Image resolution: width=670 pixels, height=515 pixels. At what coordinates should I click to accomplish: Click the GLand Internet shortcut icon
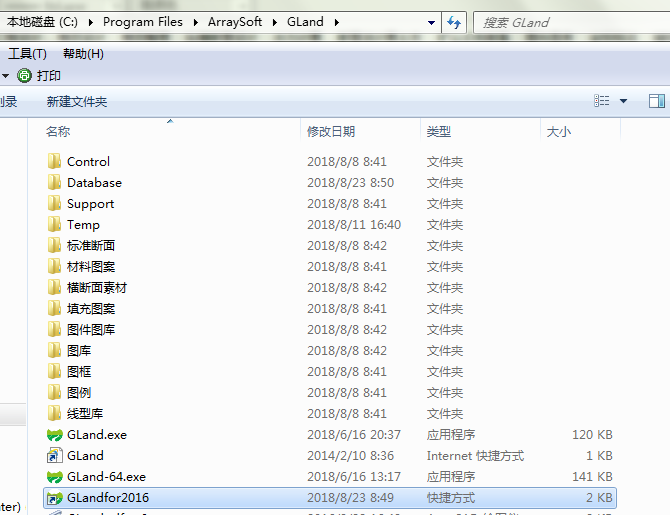coord(54,456)
